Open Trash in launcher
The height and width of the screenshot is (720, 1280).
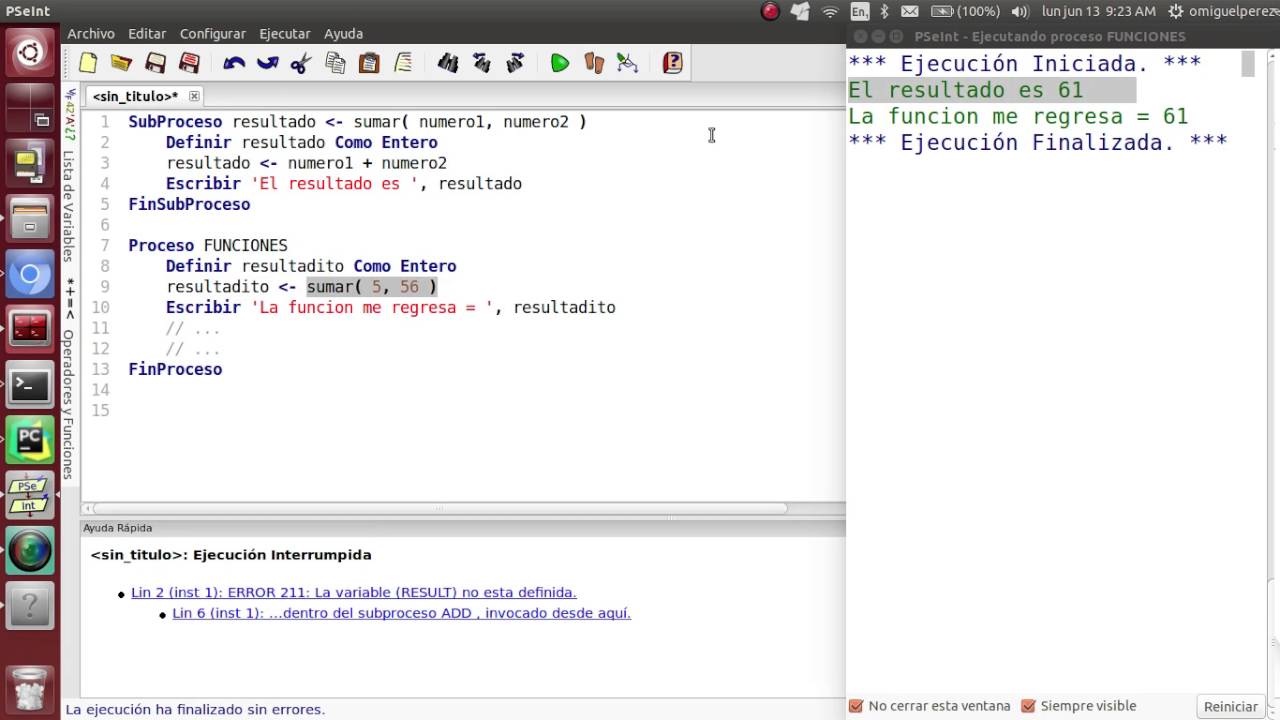point(30,688)
